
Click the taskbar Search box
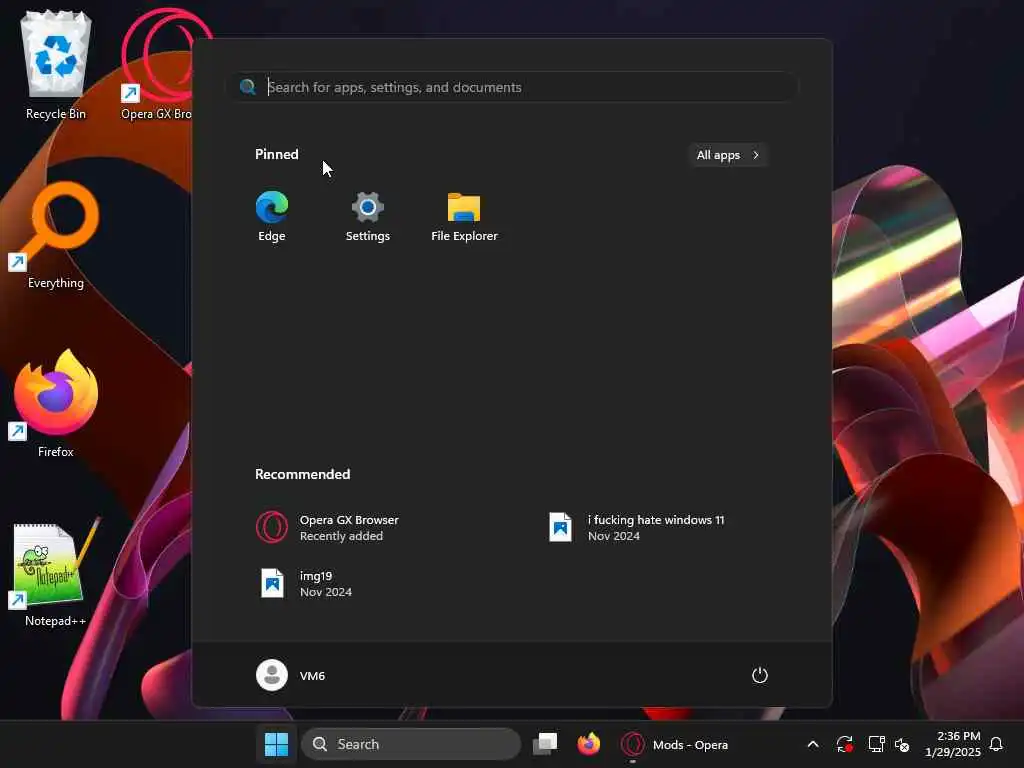(x=411, y=744)
